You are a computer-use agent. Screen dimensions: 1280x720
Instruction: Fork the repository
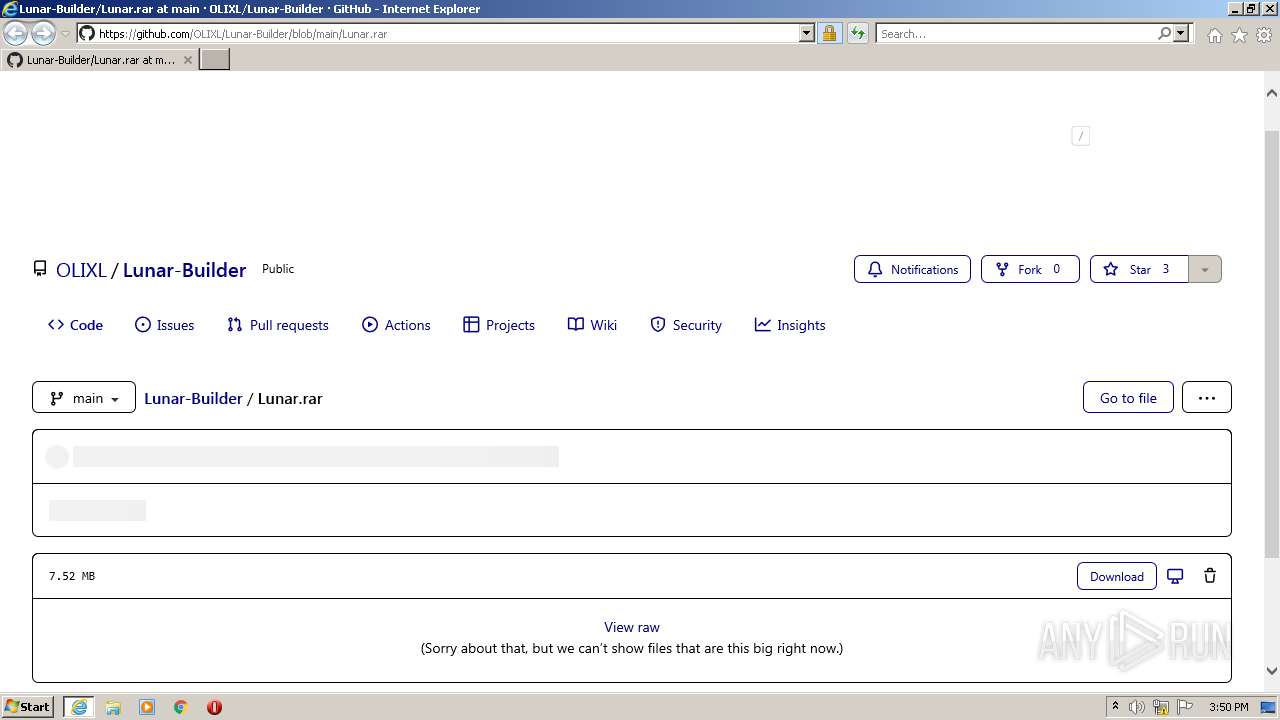pos(1030,269)
